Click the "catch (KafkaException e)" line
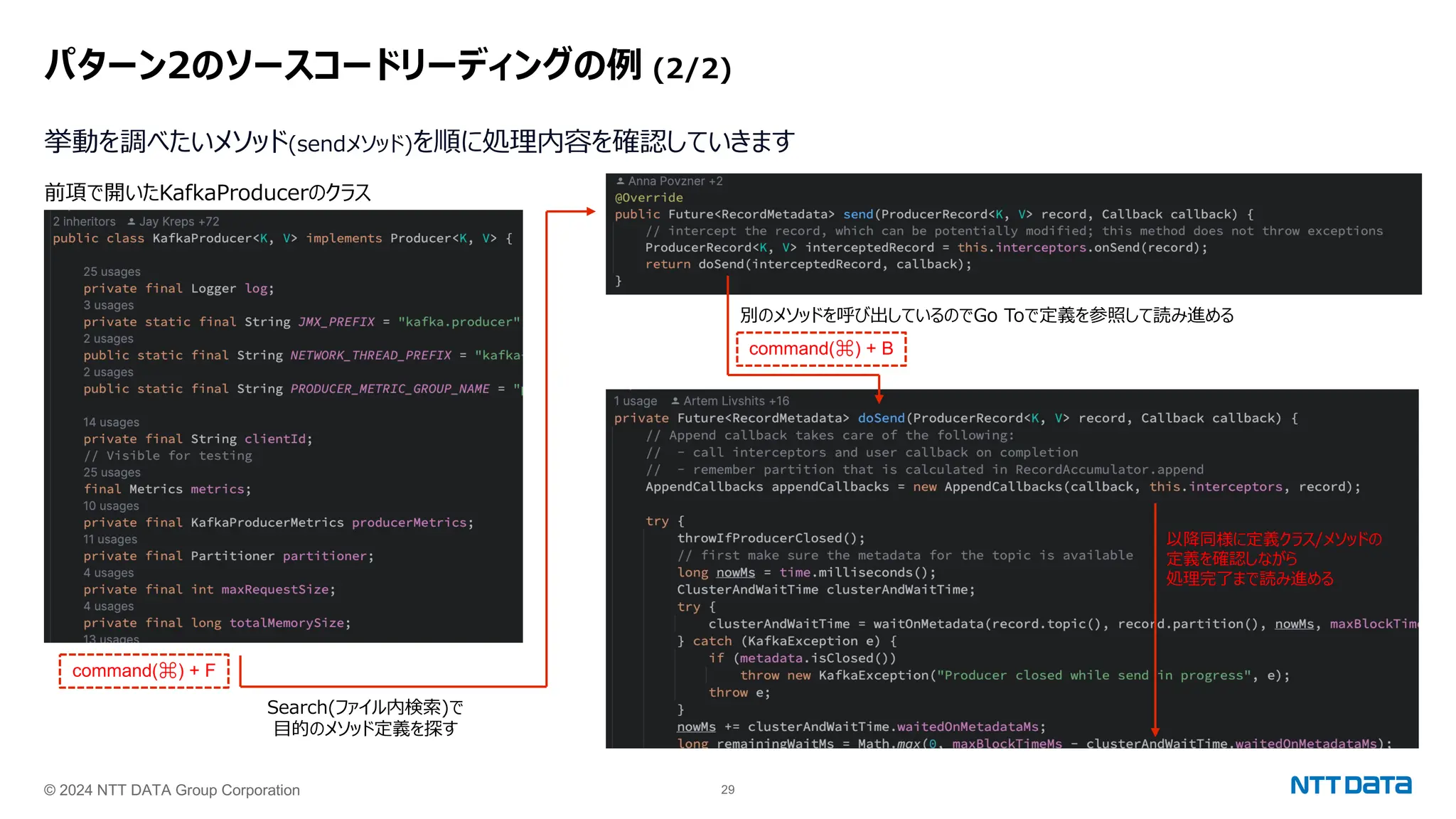Screen dimensions: 1456x819 [x=787, y=641]
